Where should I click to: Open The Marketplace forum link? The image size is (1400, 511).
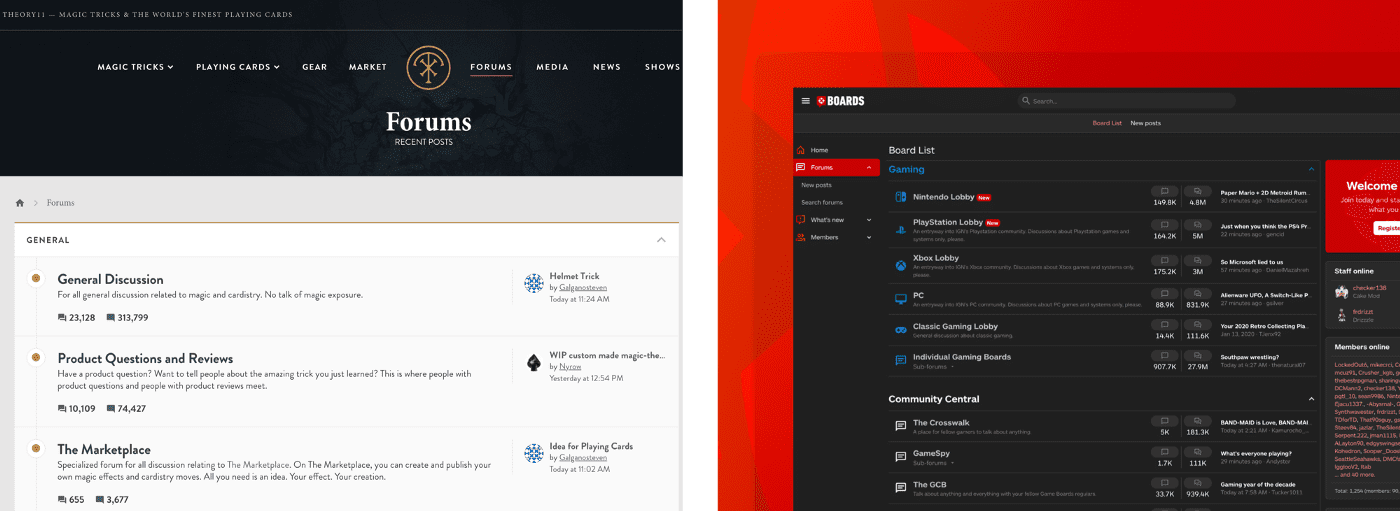pos(104,449)
